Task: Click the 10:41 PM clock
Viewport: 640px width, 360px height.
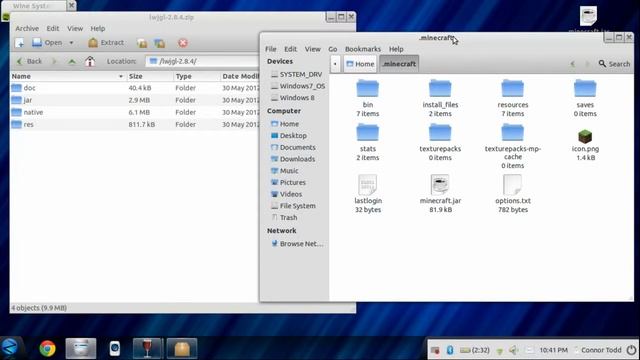Action: [553, 350]
